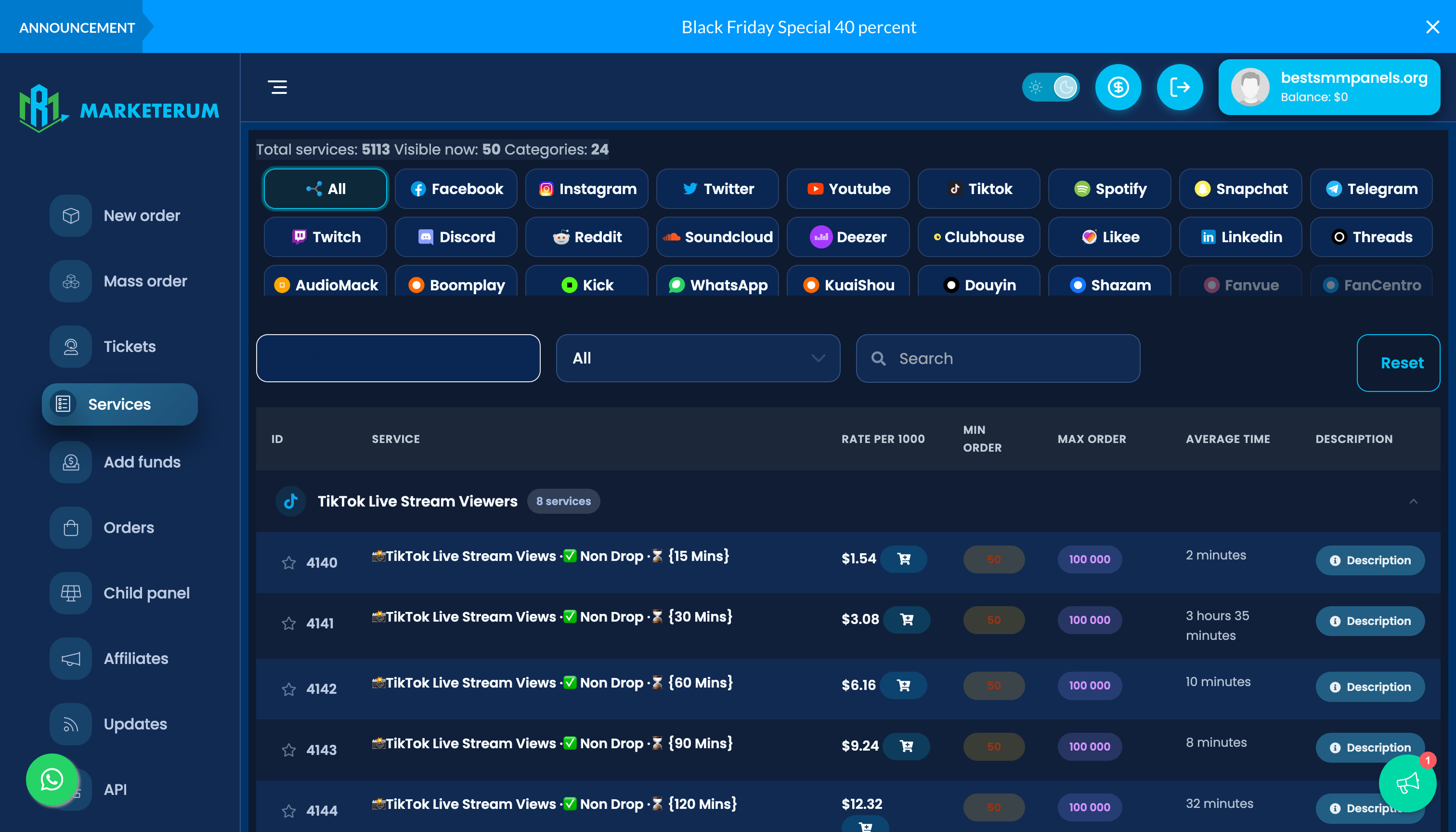The width and height of the screenshot is (1456, 832).
Task: Open the dollar add-funds icon in header
Action: pyautogui.click(x=1118, y=87)
